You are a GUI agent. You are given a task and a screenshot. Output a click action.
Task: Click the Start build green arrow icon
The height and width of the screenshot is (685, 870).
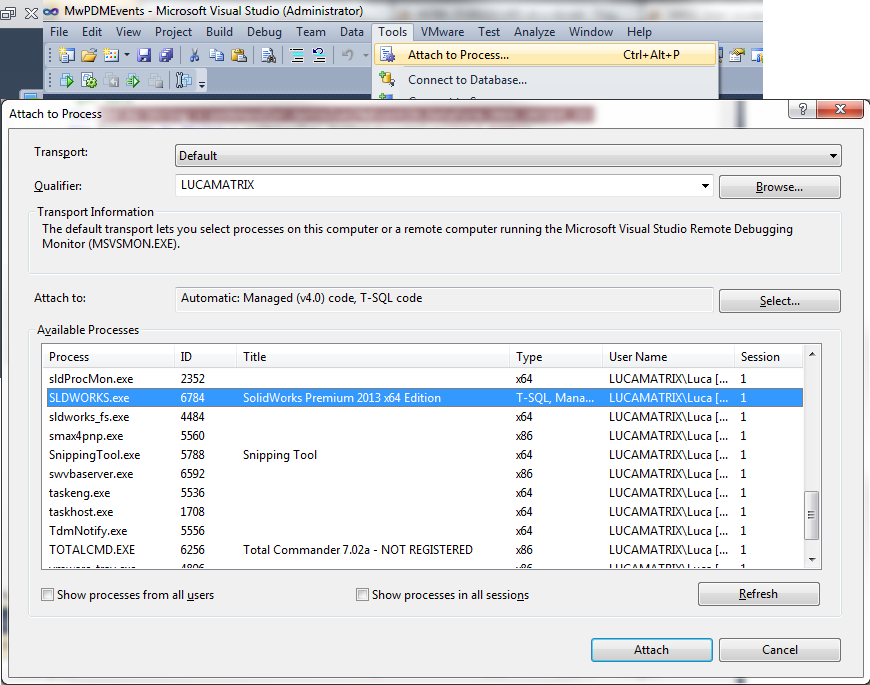67,81
